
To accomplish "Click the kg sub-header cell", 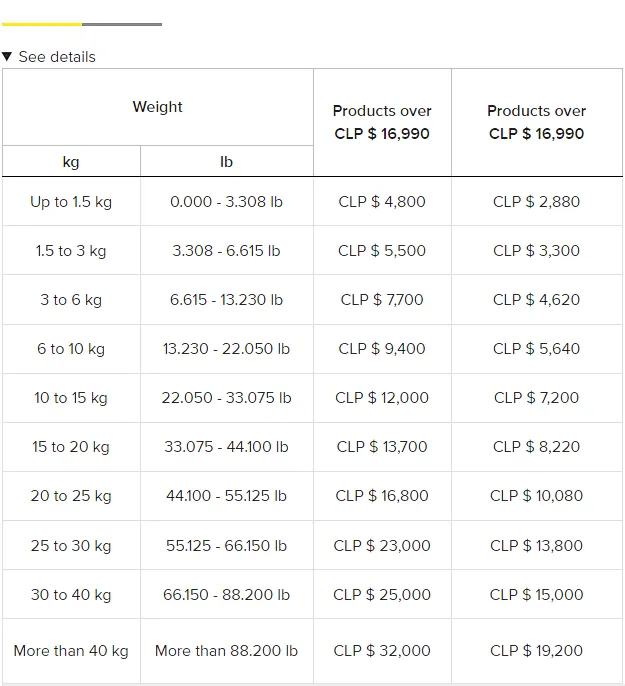I will [x=71, y=161].
